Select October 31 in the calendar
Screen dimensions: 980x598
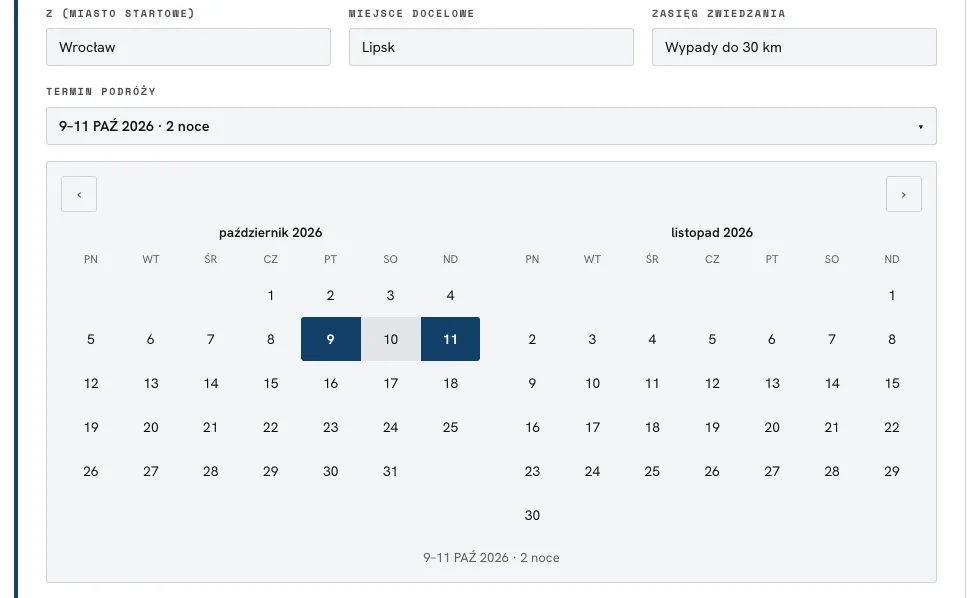[x=391, y=471]
